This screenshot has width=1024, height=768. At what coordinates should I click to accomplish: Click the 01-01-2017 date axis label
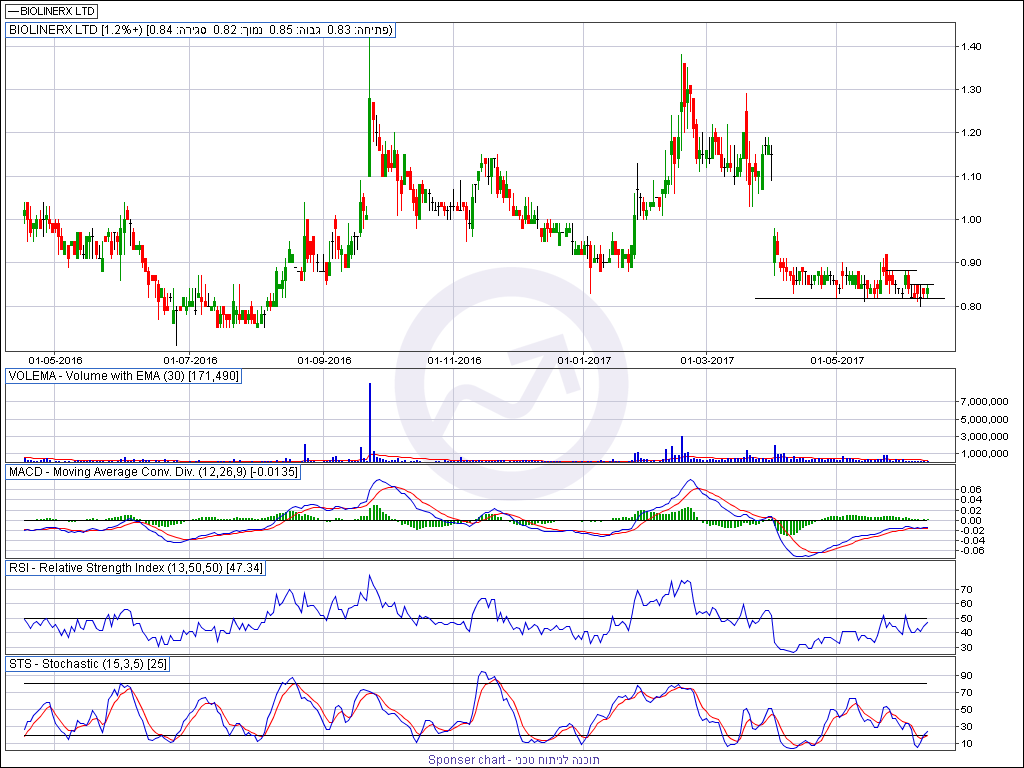tap(584, 360)
